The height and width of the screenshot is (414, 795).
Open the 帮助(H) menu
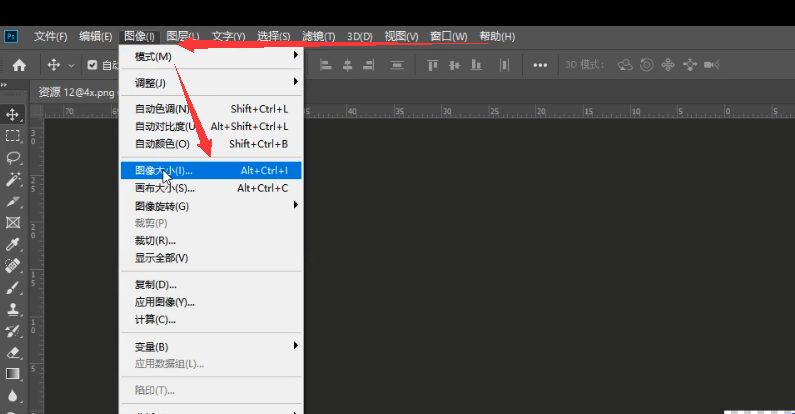pyautogui.click(x=497, y=36)
